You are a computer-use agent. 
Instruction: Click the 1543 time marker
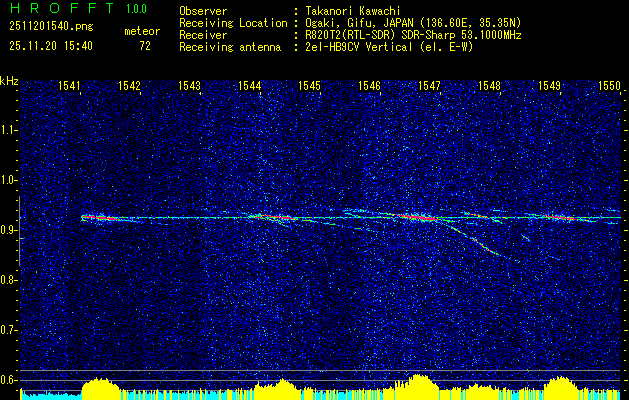189,85
